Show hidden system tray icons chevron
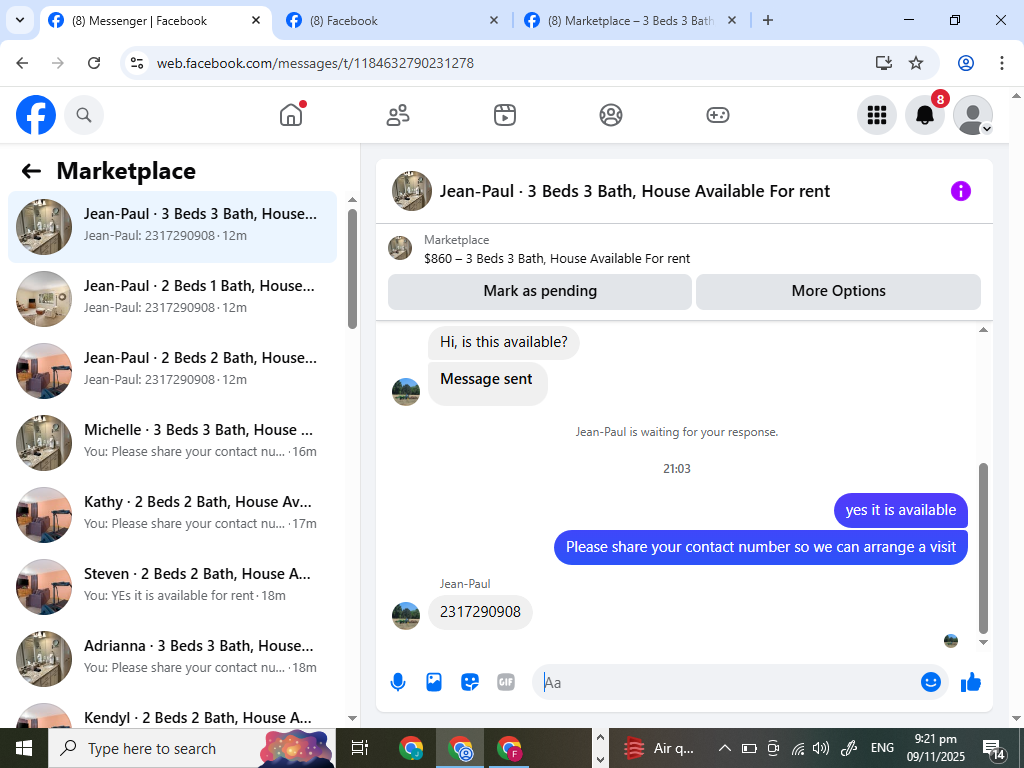 coord(724,748)
